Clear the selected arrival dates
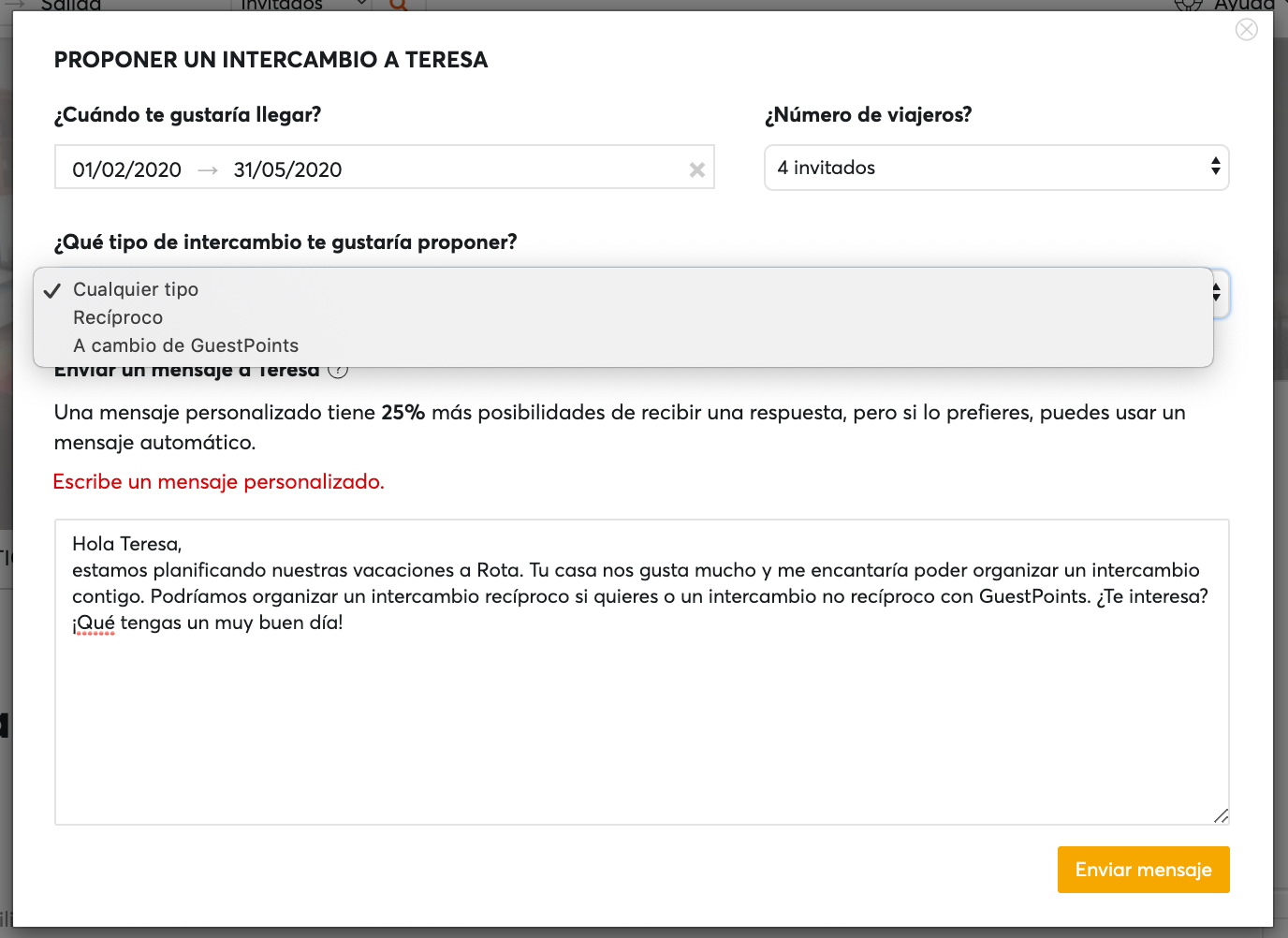 point(696,169)
